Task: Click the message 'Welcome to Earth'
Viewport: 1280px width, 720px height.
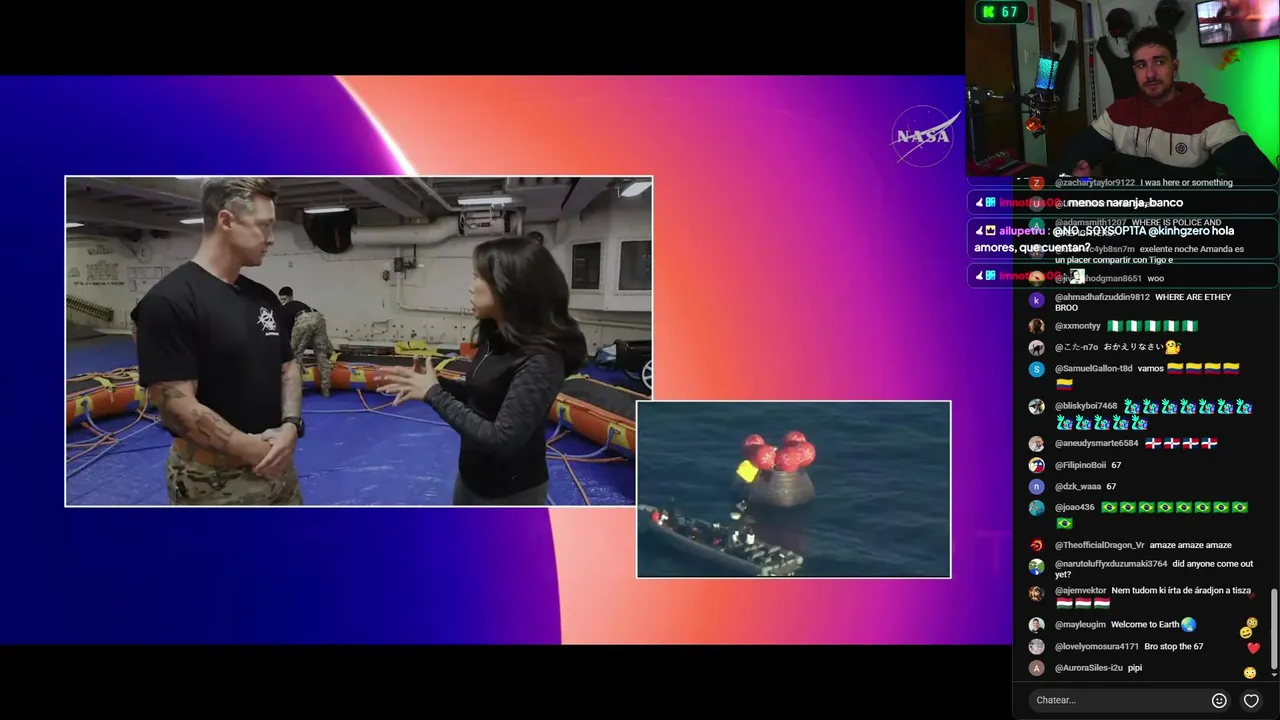Action: 1145,625
